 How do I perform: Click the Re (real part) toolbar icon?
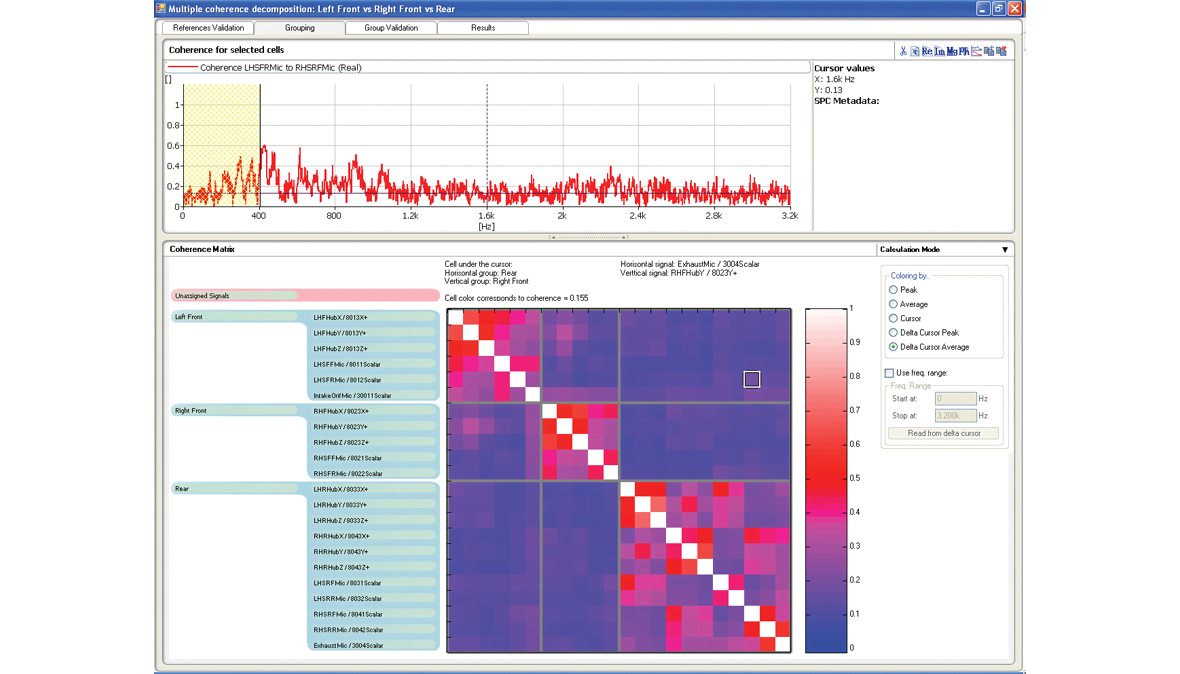click(x=927, y=49)
